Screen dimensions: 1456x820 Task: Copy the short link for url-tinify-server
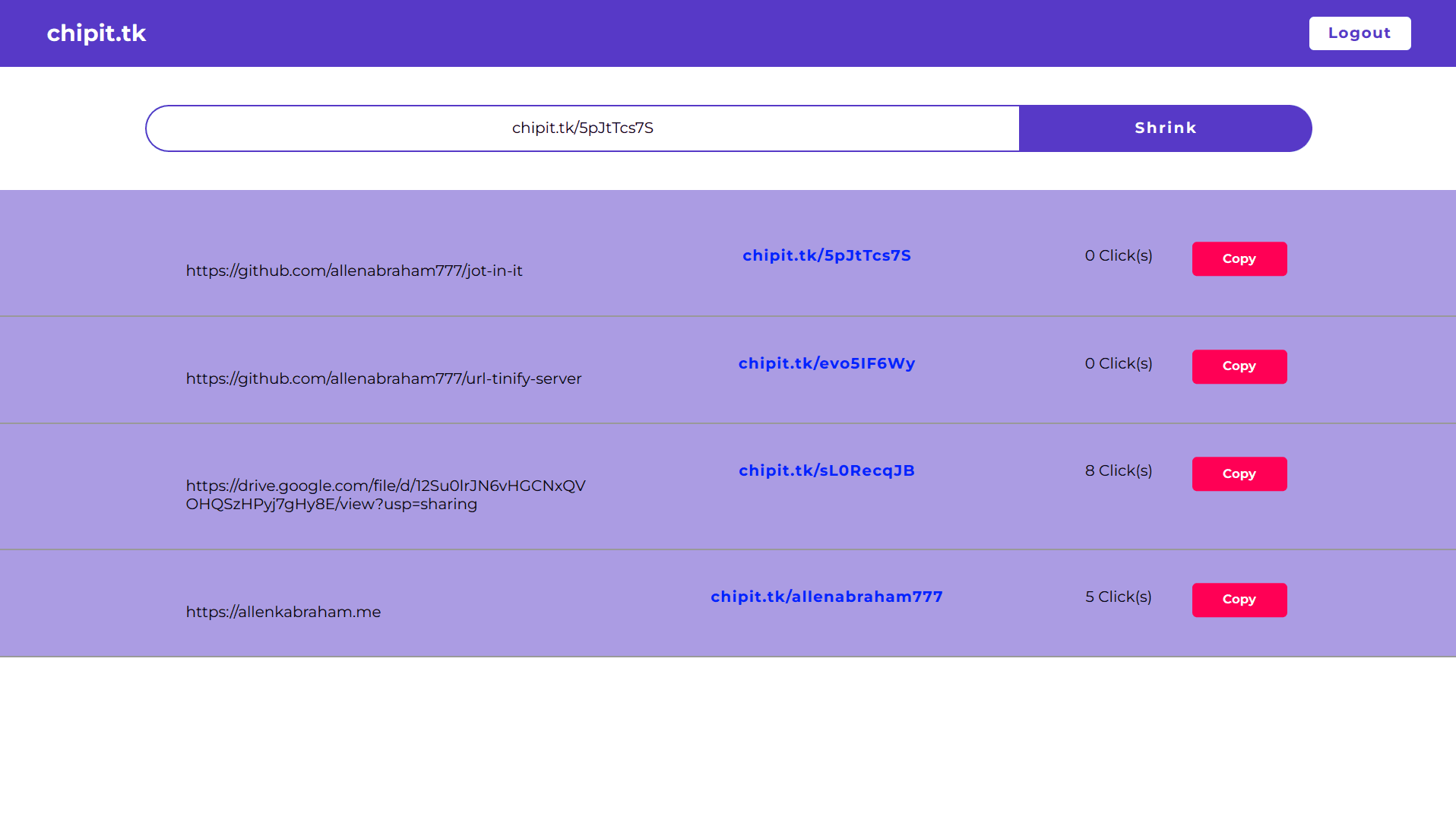click(x=1239, y=367)
